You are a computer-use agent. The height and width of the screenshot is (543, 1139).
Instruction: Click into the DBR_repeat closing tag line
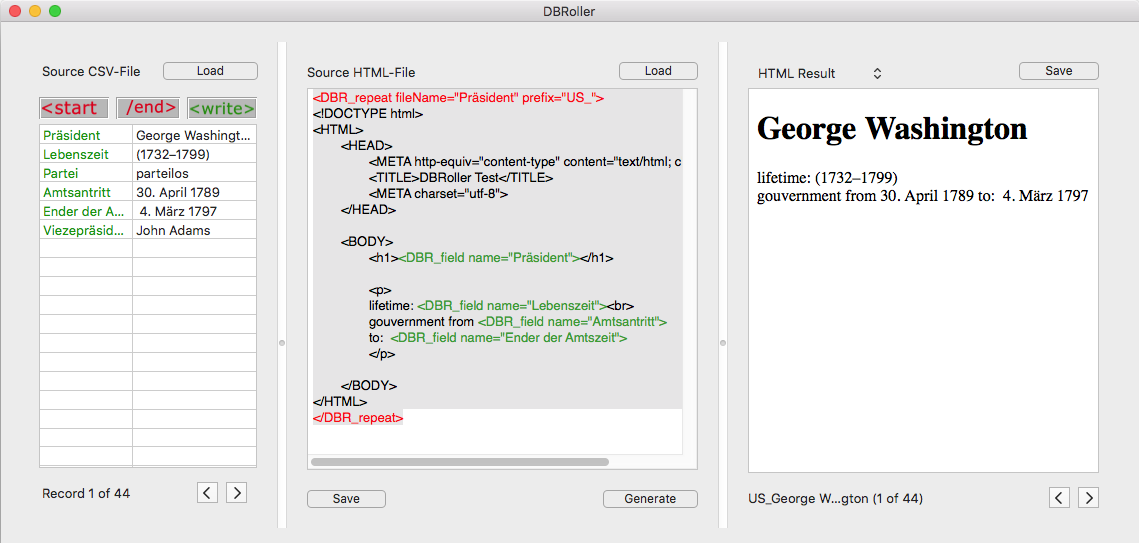(x=358, y=417)
